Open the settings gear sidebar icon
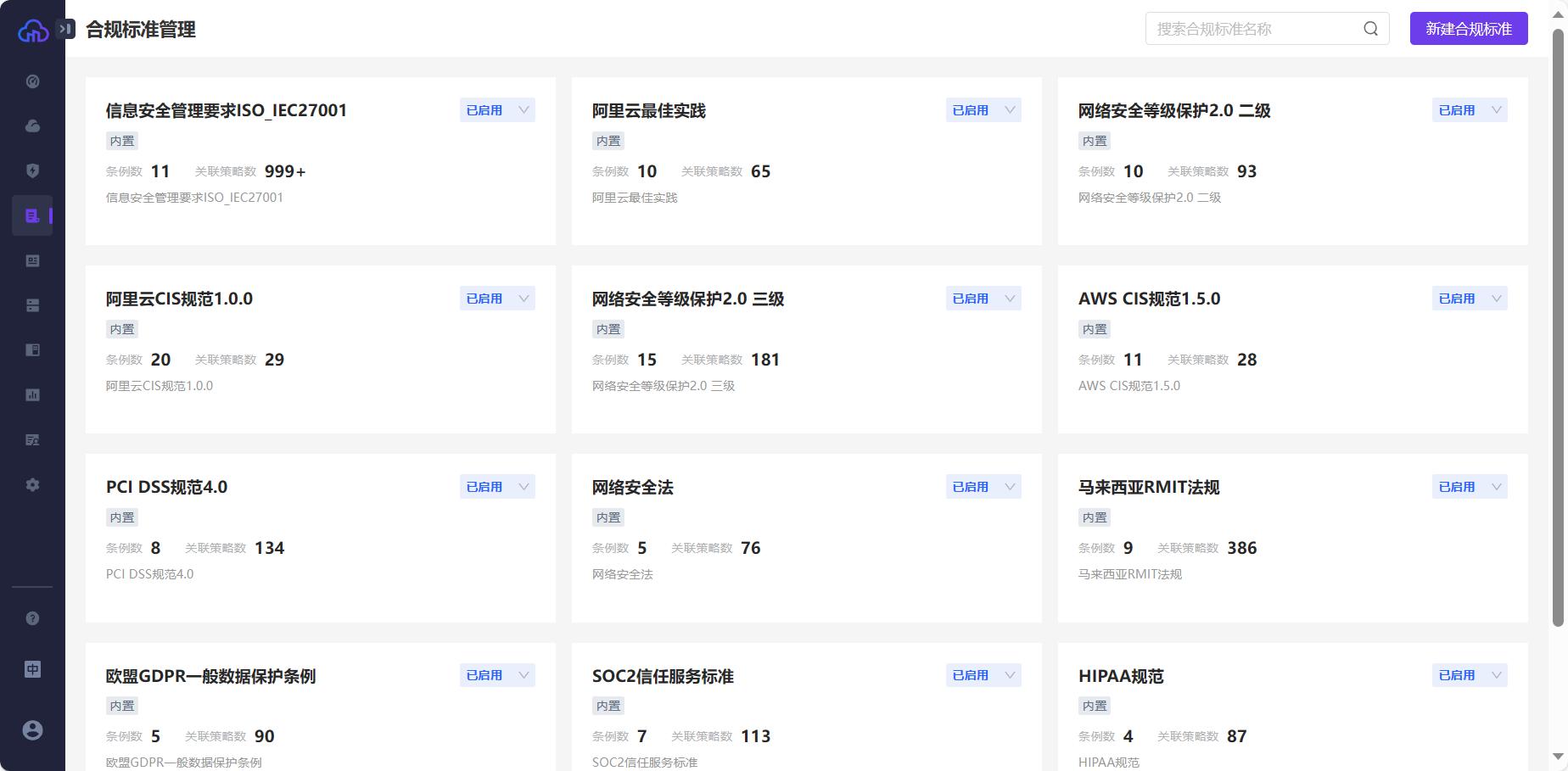1568x771 pixels. (x=32, y=484)
